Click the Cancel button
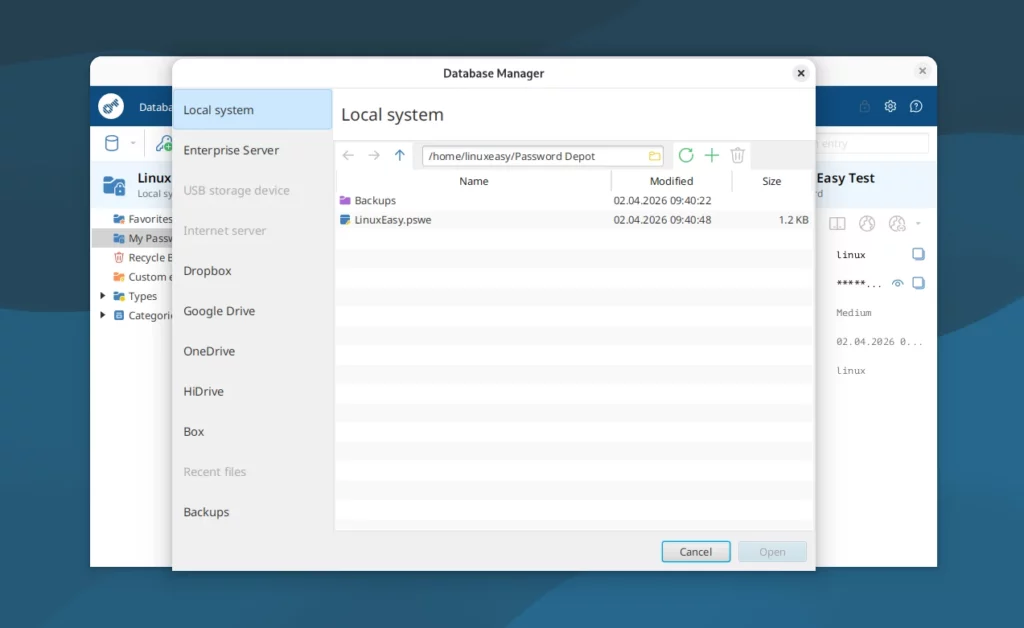The height and width of the screenshot is (628, 1024). tap(695, 551)
